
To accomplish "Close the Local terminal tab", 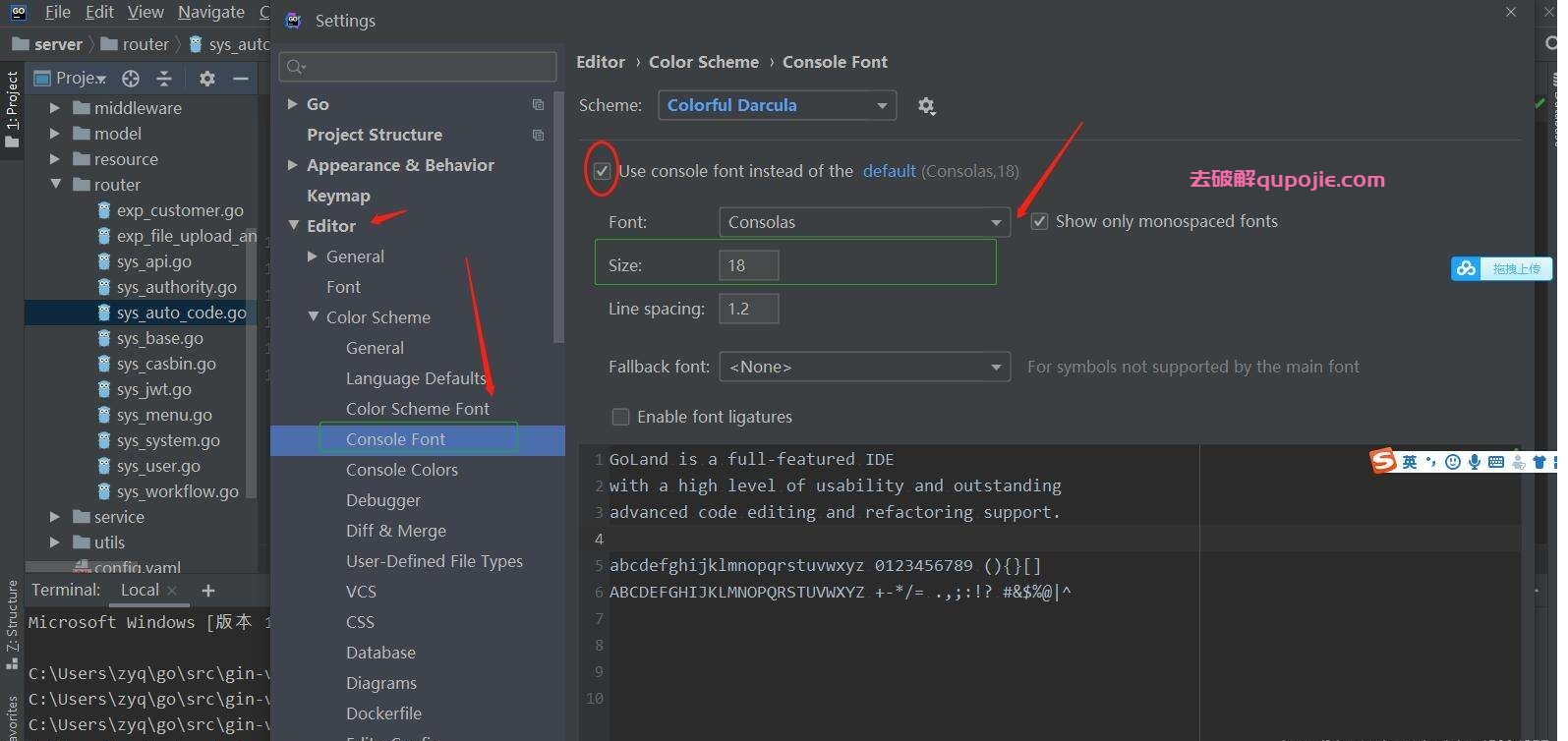I will [x=172, y=591].
